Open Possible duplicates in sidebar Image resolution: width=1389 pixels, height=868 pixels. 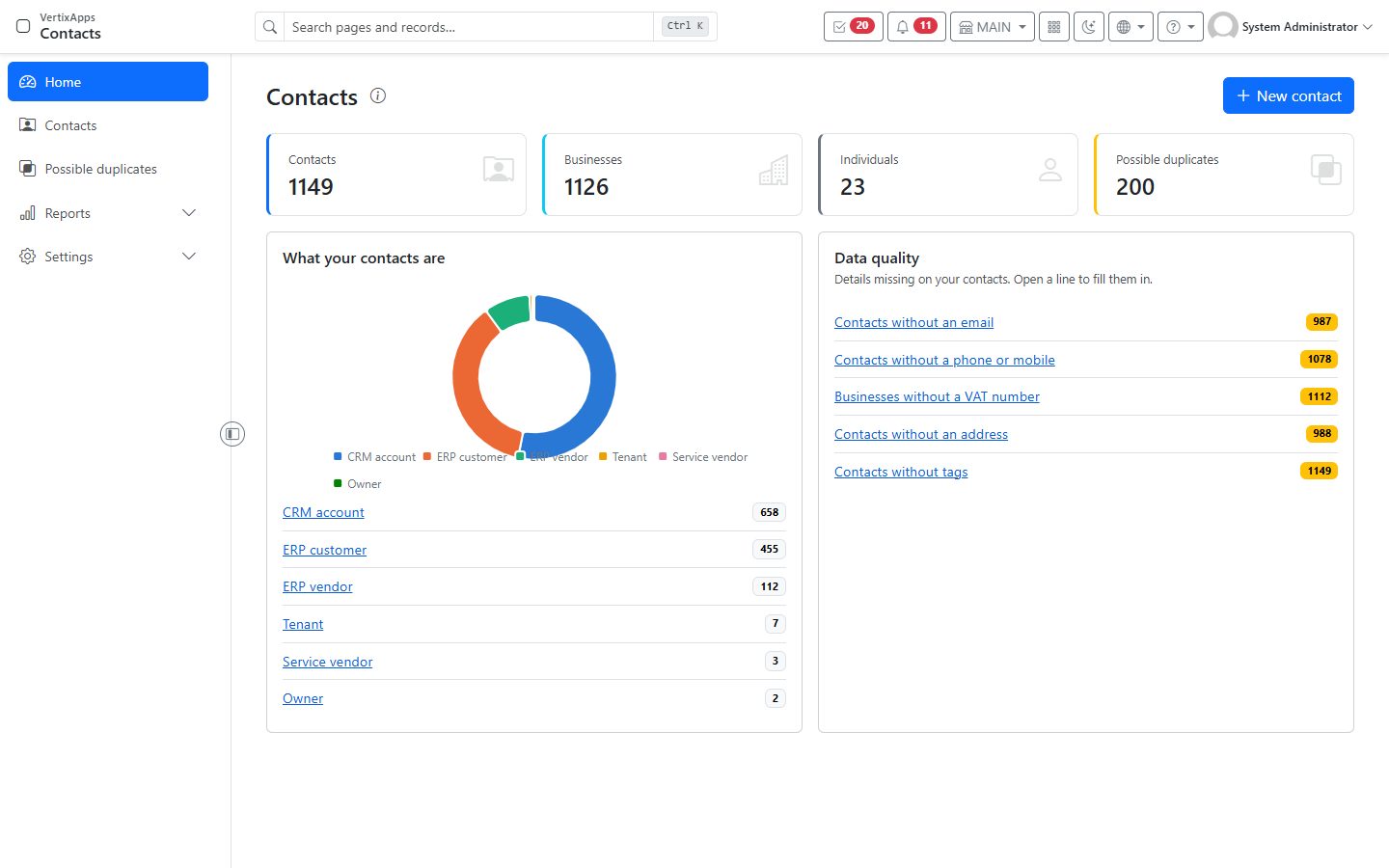108,169
